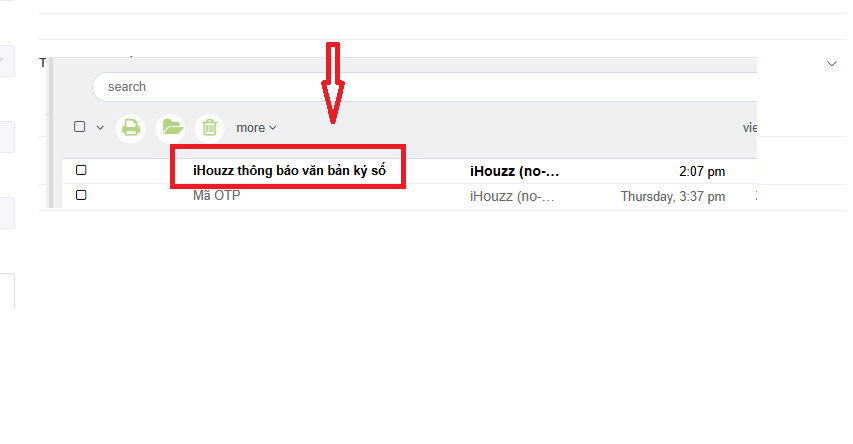Click the Thursday, 3:37 pm timestamp

pyautogui.click(x=673, y=196)
